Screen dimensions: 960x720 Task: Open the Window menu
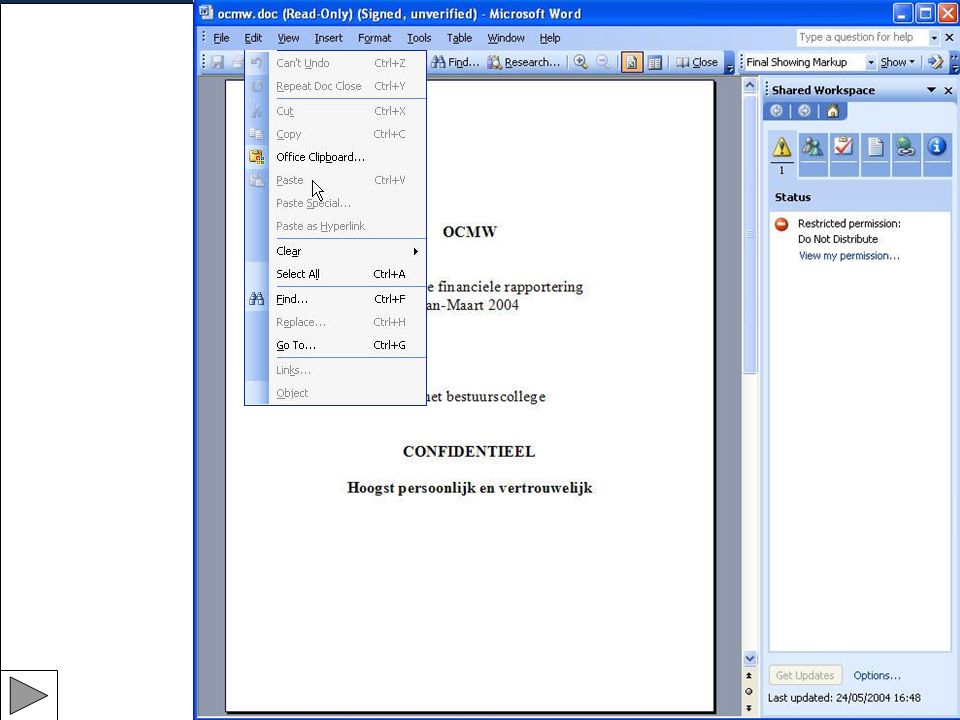506,38
